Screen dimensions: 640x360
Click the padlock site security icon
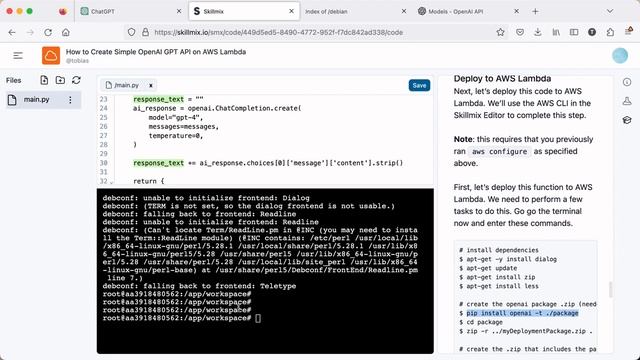[145, 32]
